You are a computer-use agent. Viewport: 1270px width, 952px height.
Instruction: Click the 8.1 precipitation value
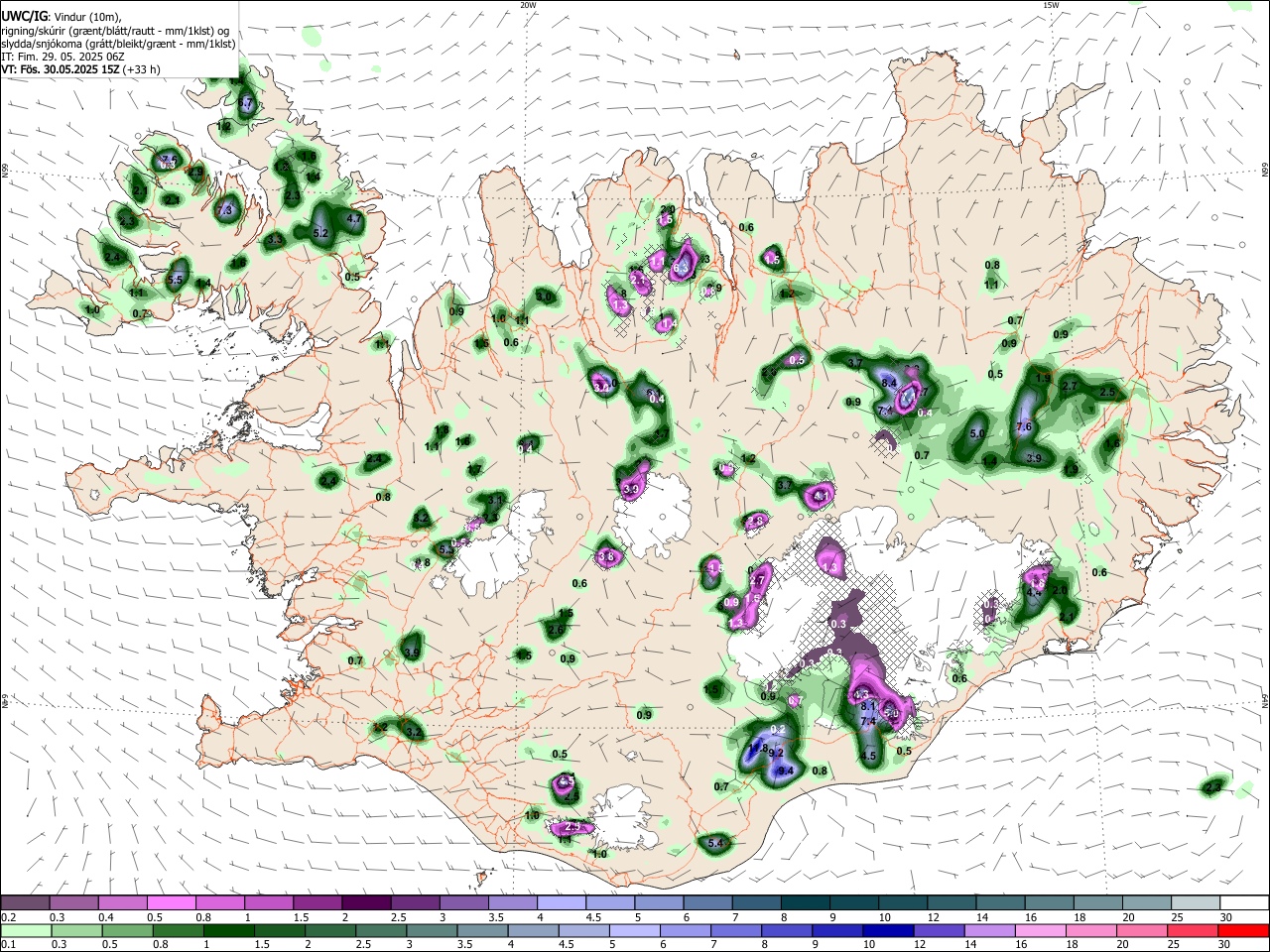tap(868, 706)
